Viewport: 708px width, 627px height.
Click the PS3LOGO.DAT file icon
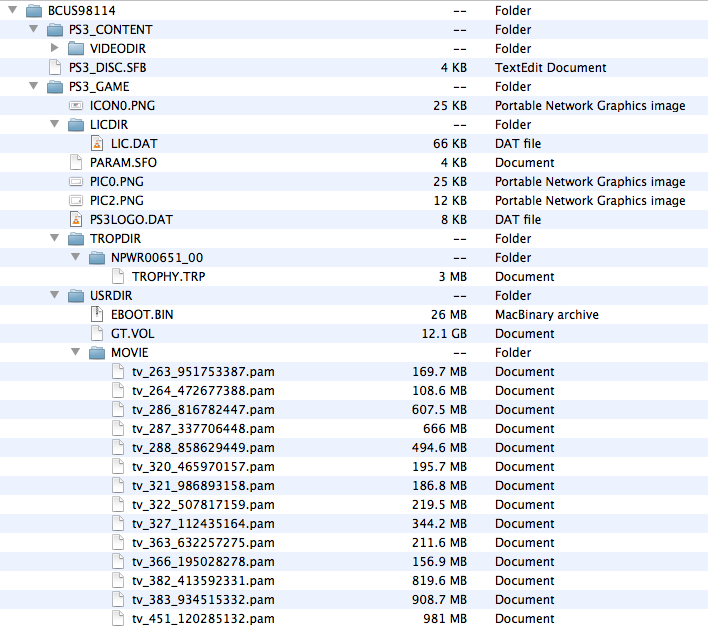[x=76, y=220]
